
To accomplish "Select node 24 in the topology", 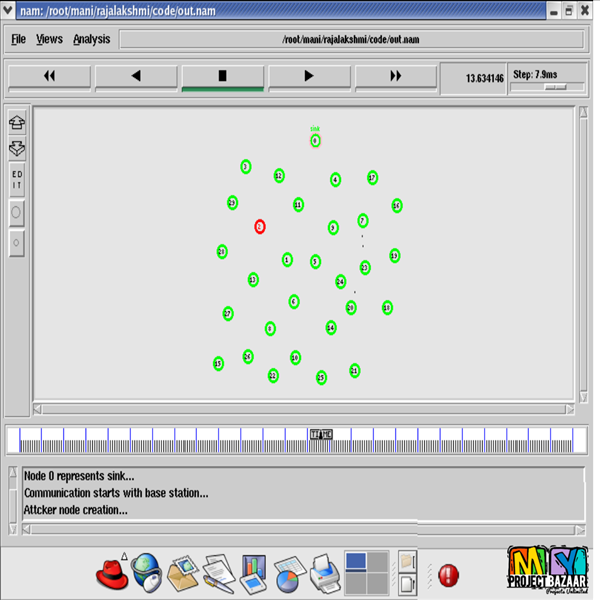I will [340, 282].
